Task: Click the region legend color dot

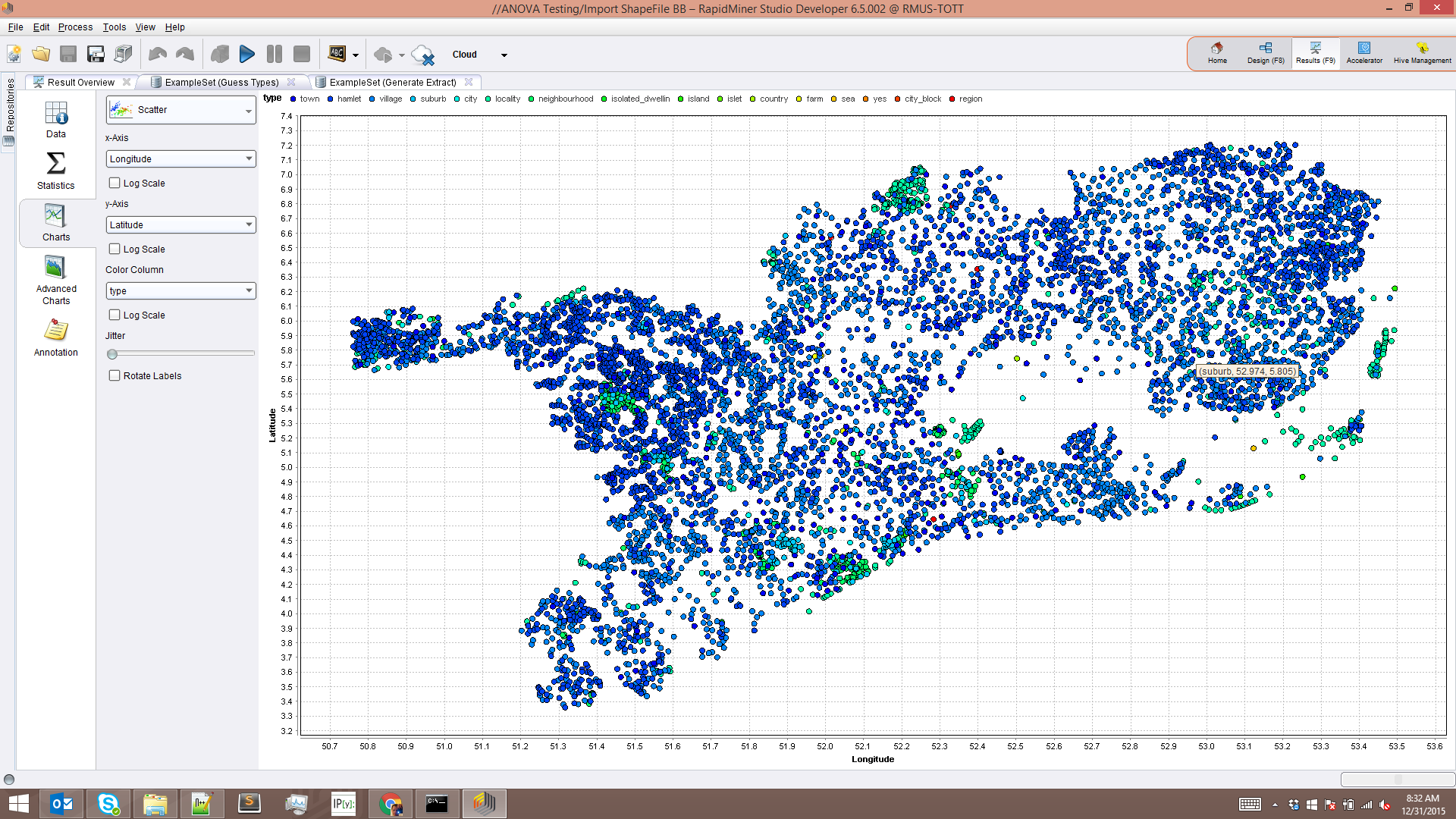Action: (952, 99)
